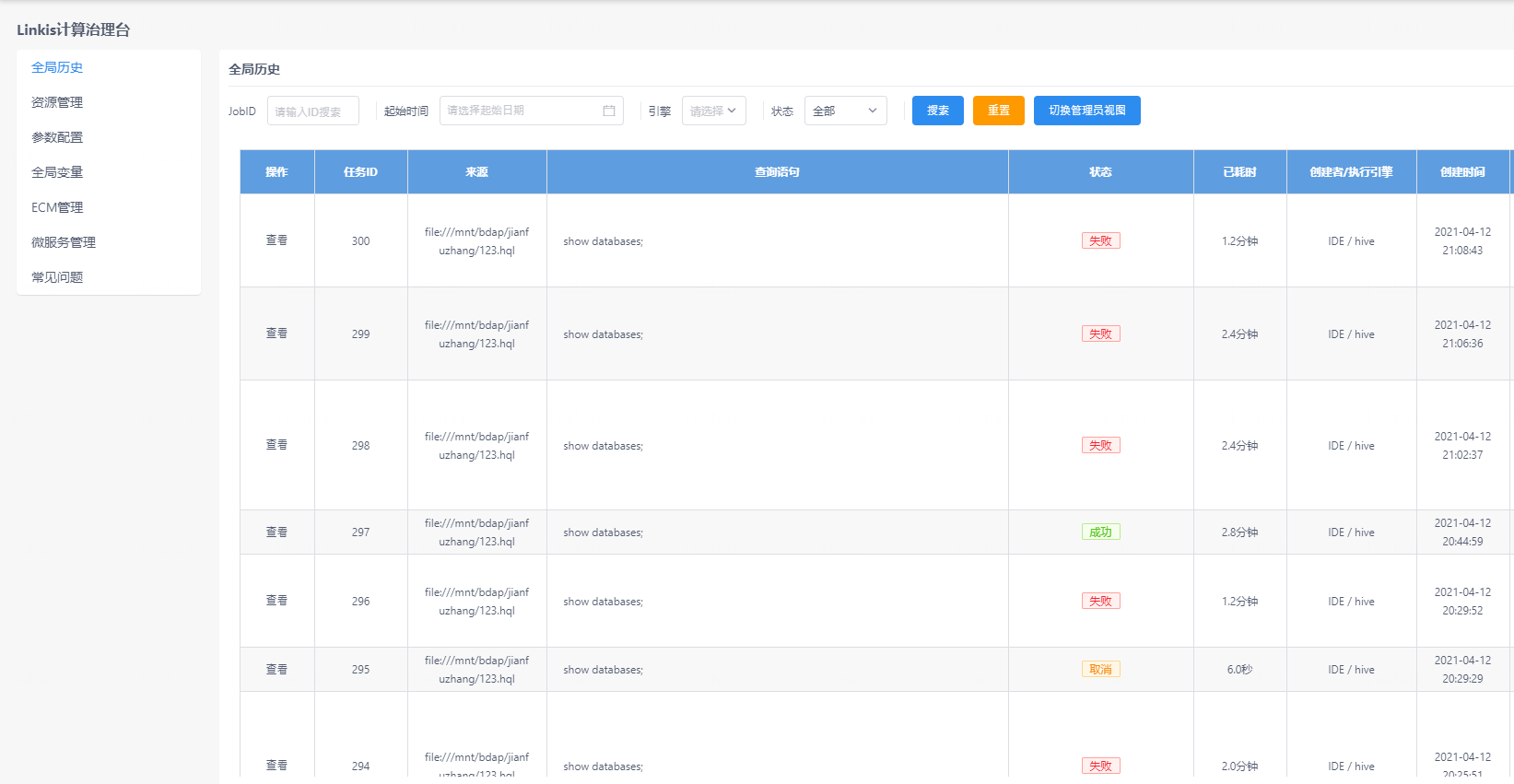
Task: Click 查看 link for task 300
Action: (276, 240)
